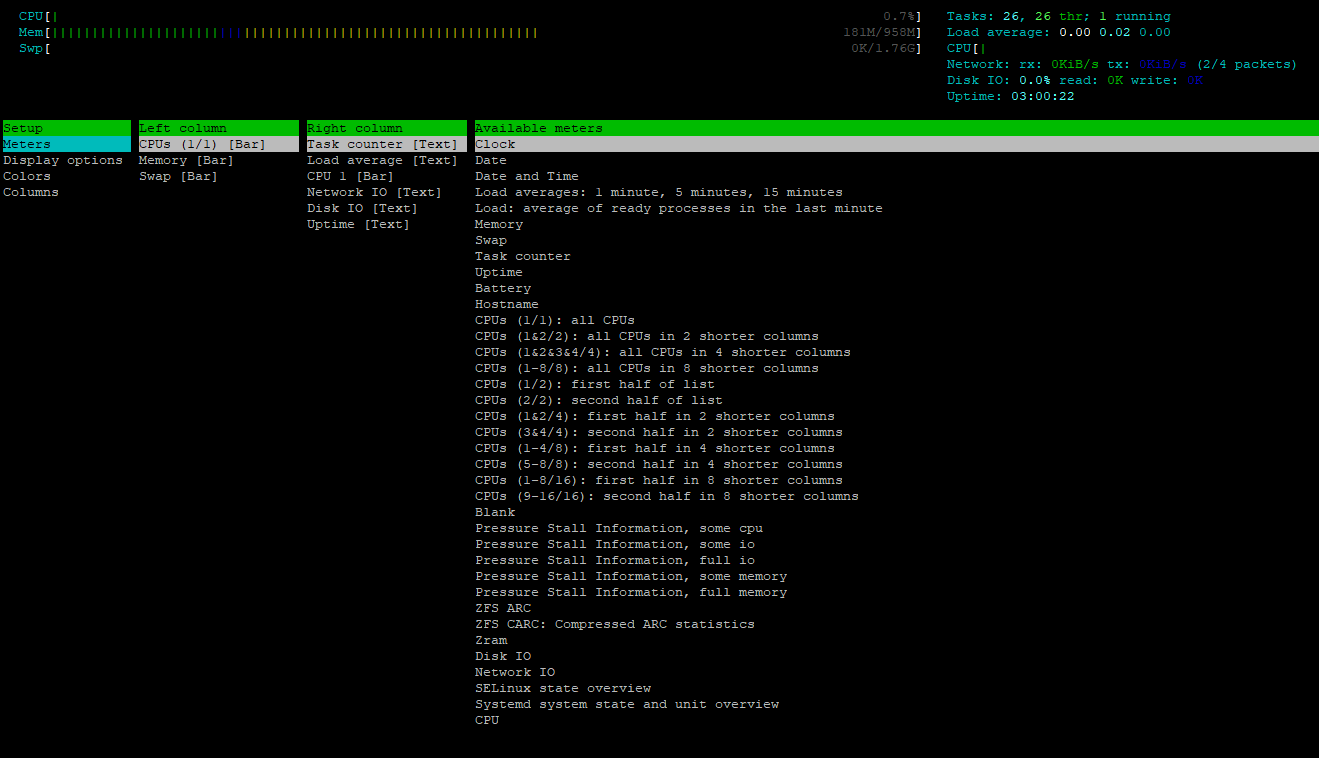The image size is (1319, 758).
Task: Select SELinux state overview meter
Action: pos(563,688)
